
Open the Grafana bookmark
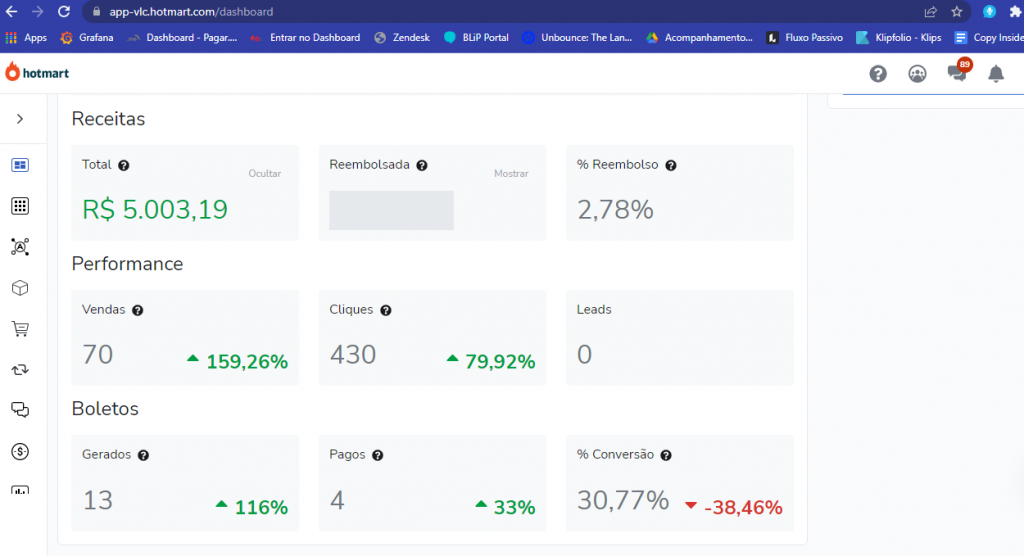[87, 38]
